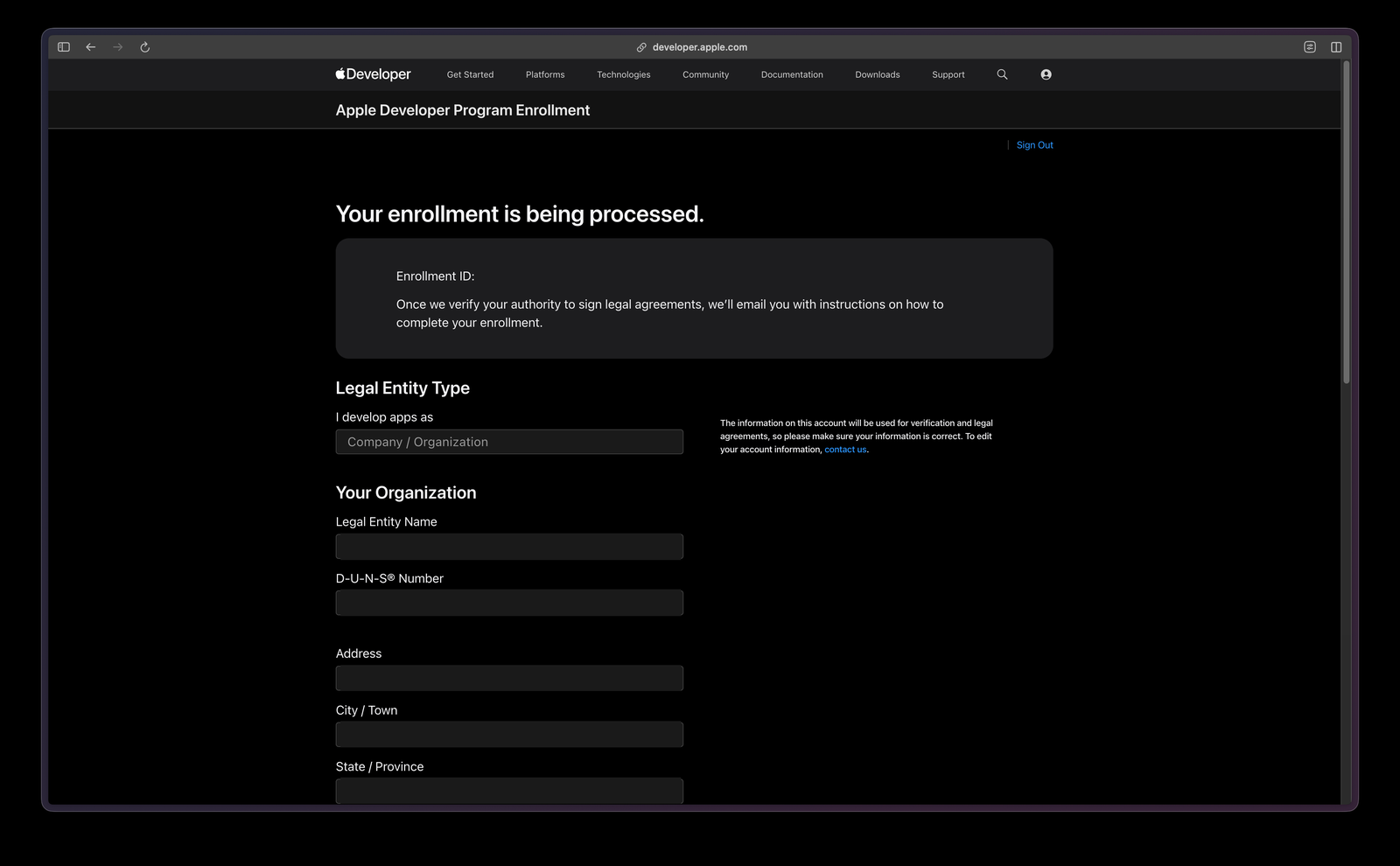Screen dimensions: 1400x866
Task: Open the Documentation page
Action: coord(792,75)
